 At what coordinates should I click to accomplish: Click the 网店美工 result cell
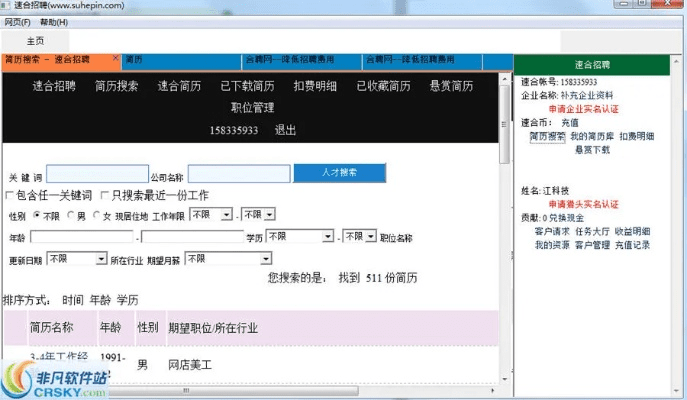[190, 365]
